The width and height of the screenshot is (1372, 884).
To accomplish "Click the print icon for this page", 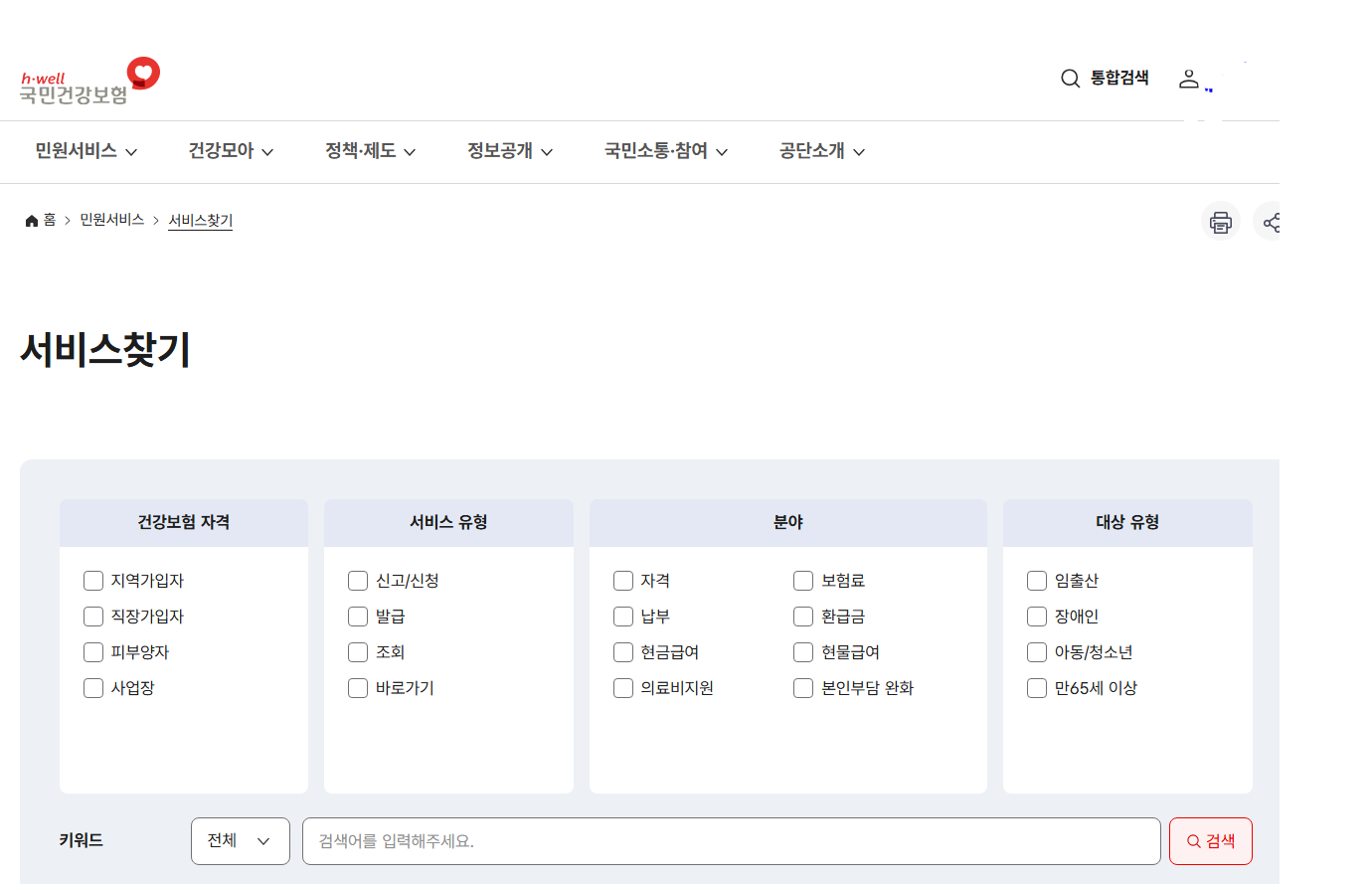I will point(1221,221).
